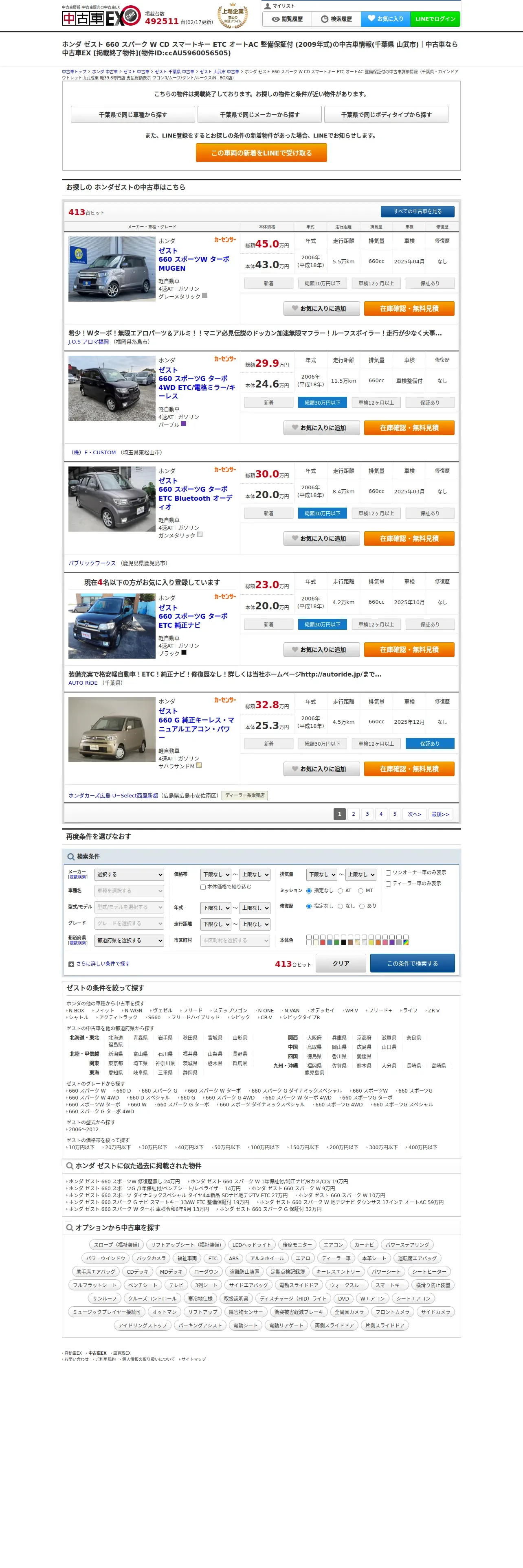Check 本体価格で絞り込む checkbox
The width and height of the screenshot is (523, 1568).
[203, 887]
